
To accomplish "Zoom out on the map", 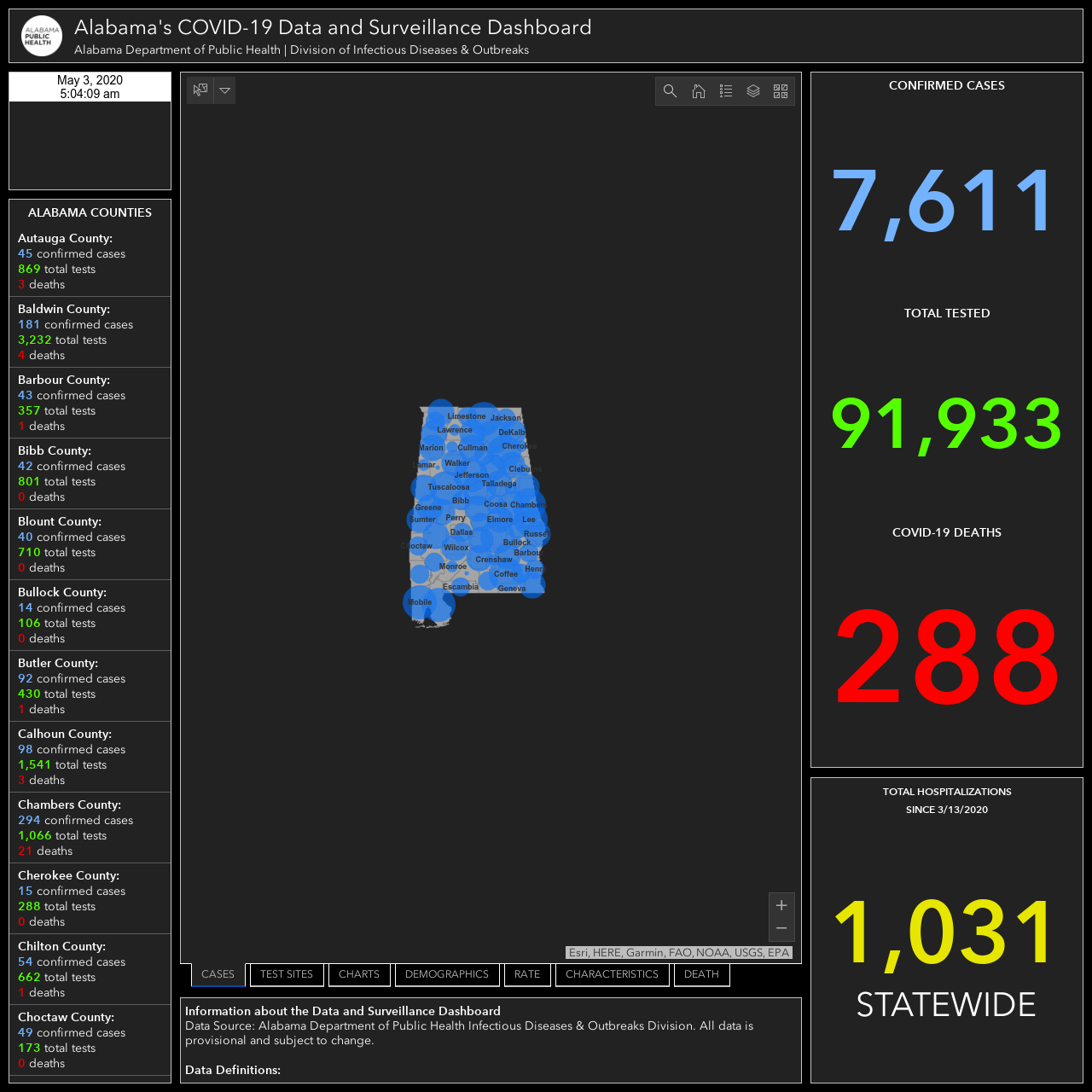I will pos(781,928).
